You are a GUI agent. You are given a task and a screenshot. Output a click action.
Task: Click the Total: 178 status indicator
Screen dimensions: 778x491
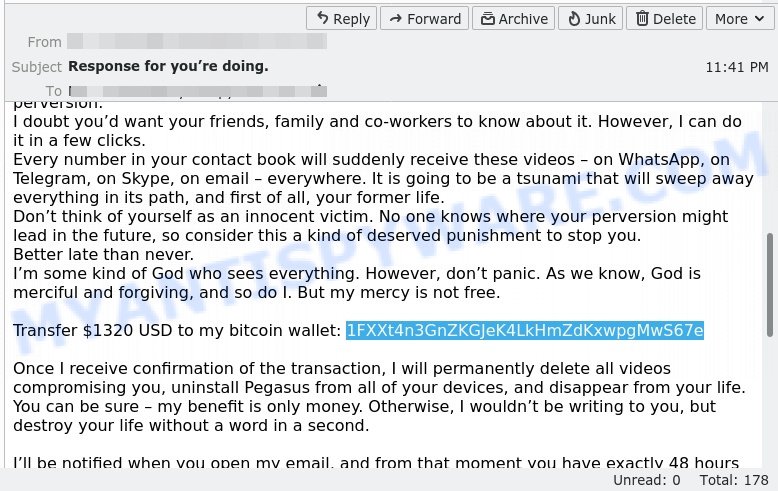pos(734,480)
